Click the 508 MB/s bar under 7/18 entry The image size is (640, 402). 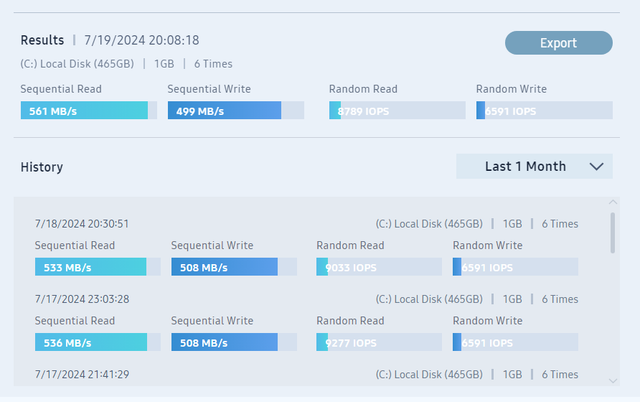(x=234, y=267)
